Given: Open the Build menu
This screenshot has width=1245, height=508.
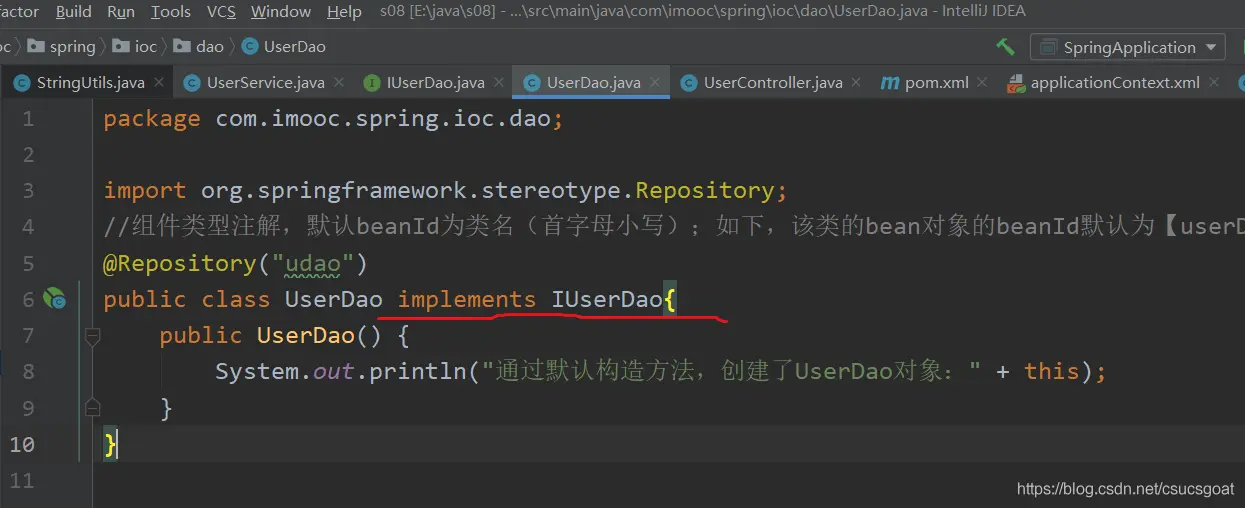Looking at the screenshot, I should [x=74, y=12].
